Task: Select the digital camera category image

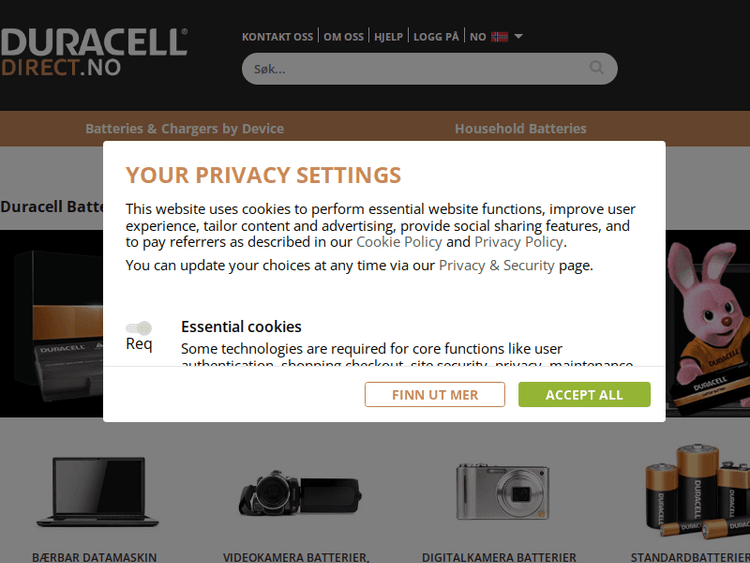Action: [502, 492]
